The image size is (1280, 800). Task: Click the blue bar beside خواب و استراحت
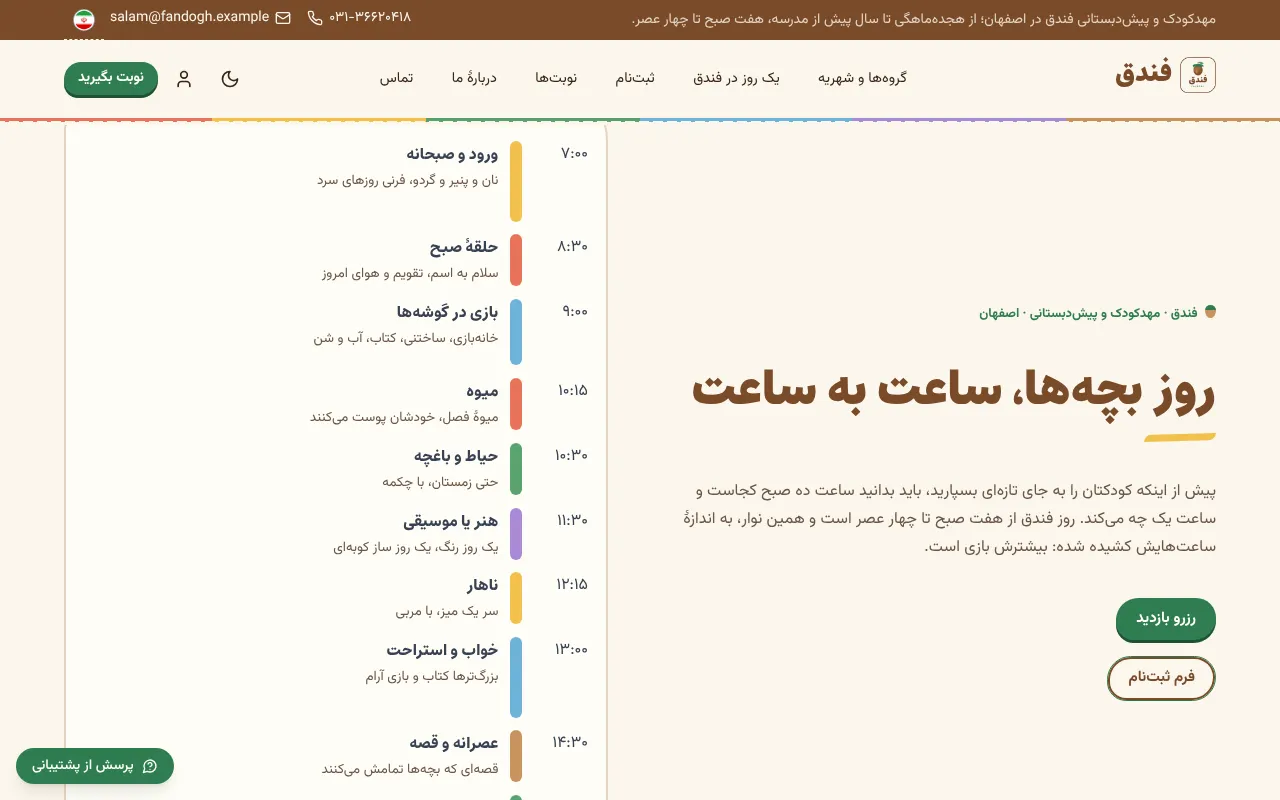(x=516, y=677)
